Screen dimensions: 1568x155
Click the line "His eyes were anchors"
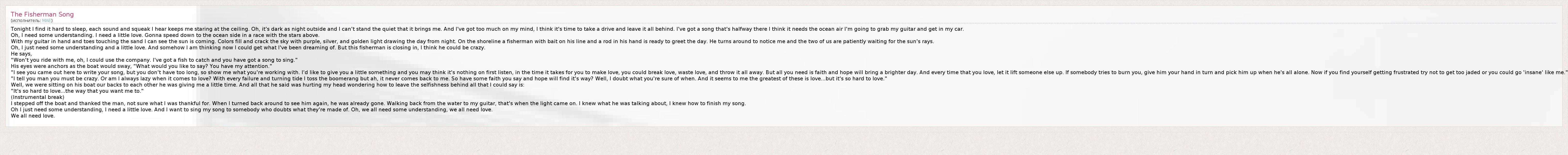click(x=140, y=66)
